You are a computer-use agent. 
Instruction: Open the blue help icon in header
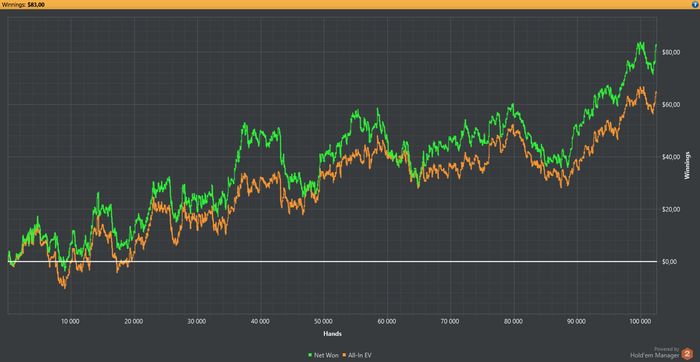pyautogui.click(x=695, y=4)
